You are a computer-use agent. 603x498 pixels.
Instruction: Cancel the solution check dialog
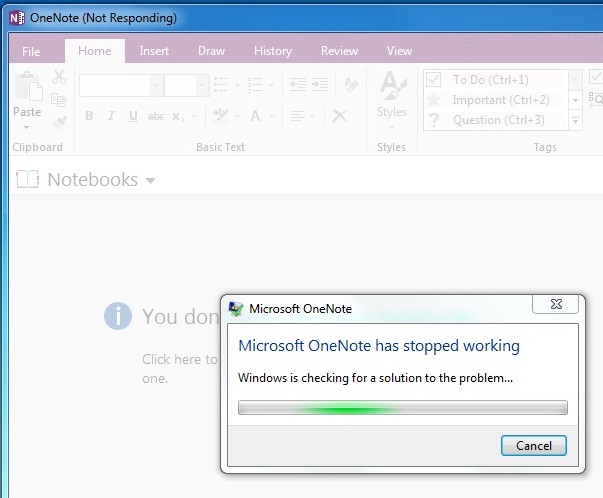pyautogui.click(x=534, y=445)
